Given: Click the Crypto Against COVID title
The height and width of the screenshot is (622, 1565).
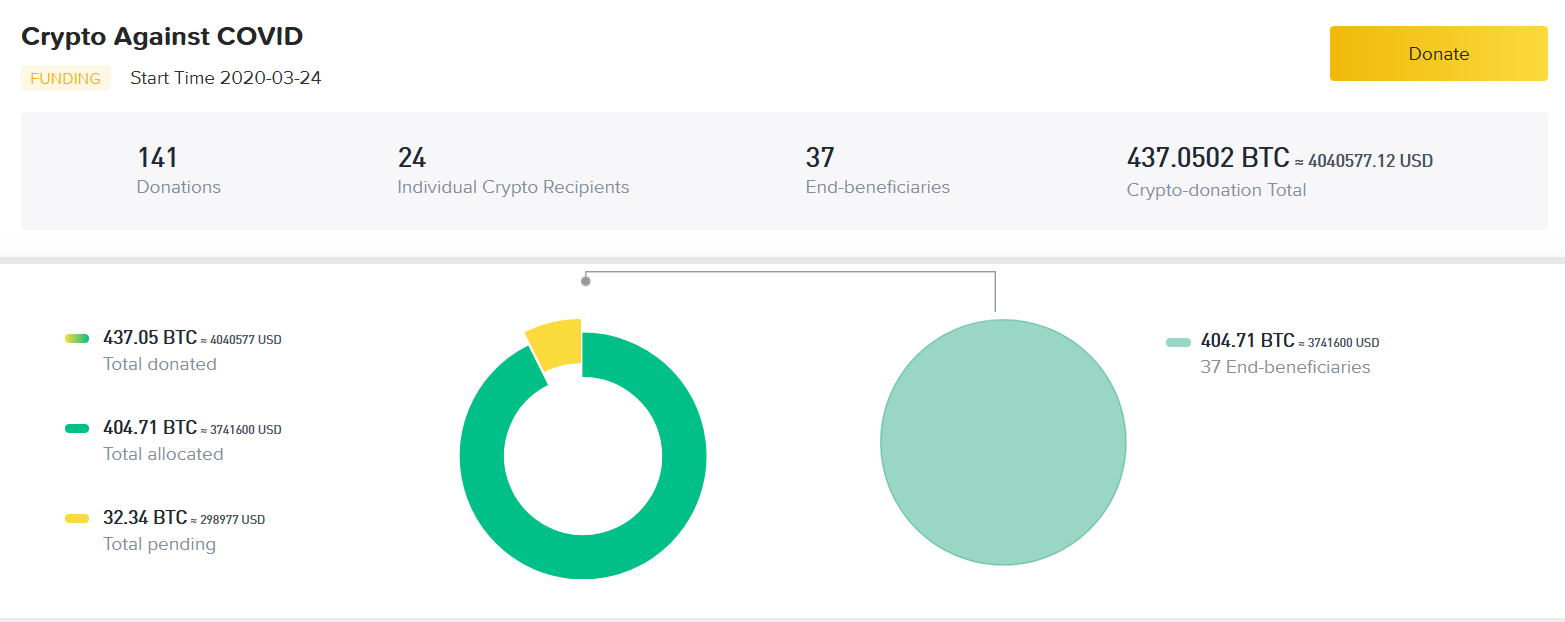Looking at the screenshot, I should (x=162, y=37).
